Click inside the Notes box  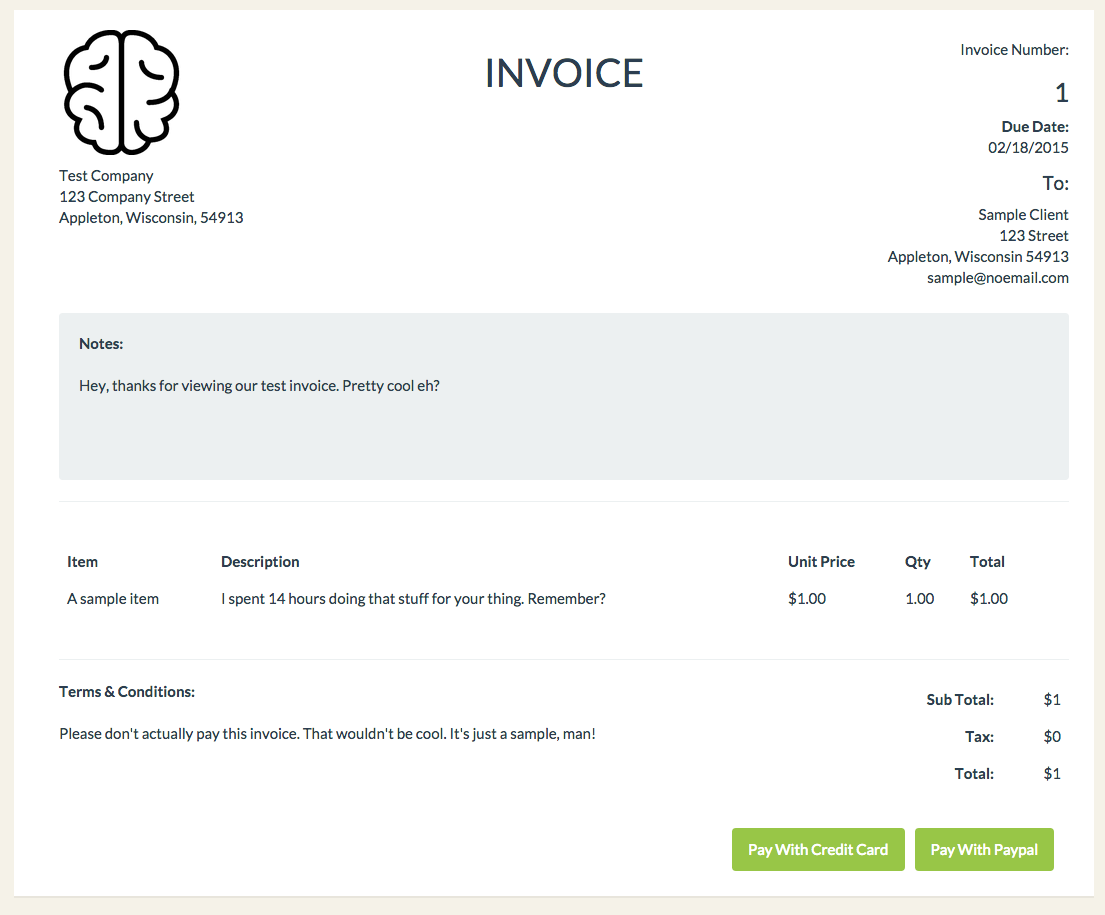563,396
